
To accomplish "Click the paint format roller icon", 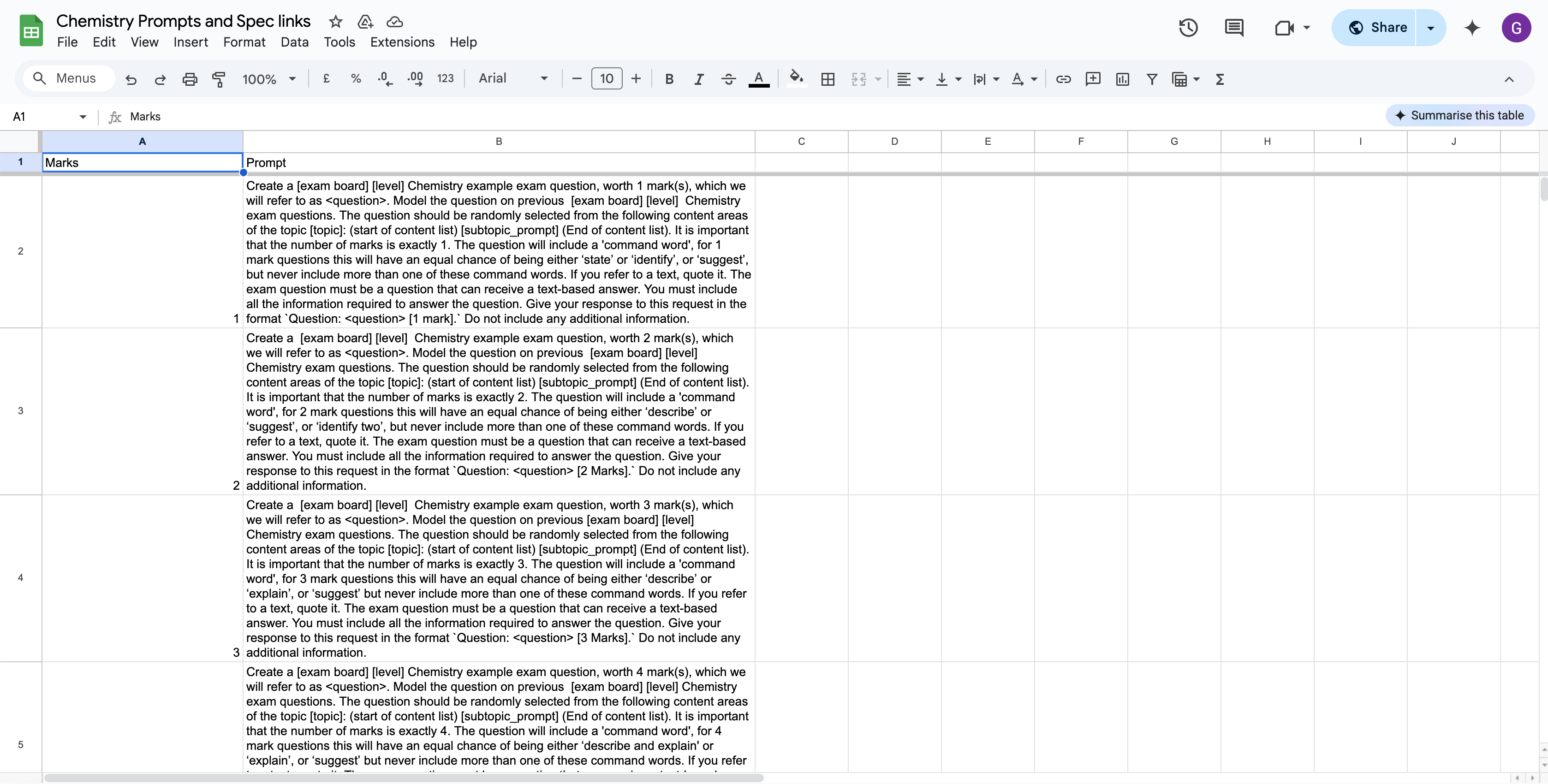I will [x=219, y=79].
